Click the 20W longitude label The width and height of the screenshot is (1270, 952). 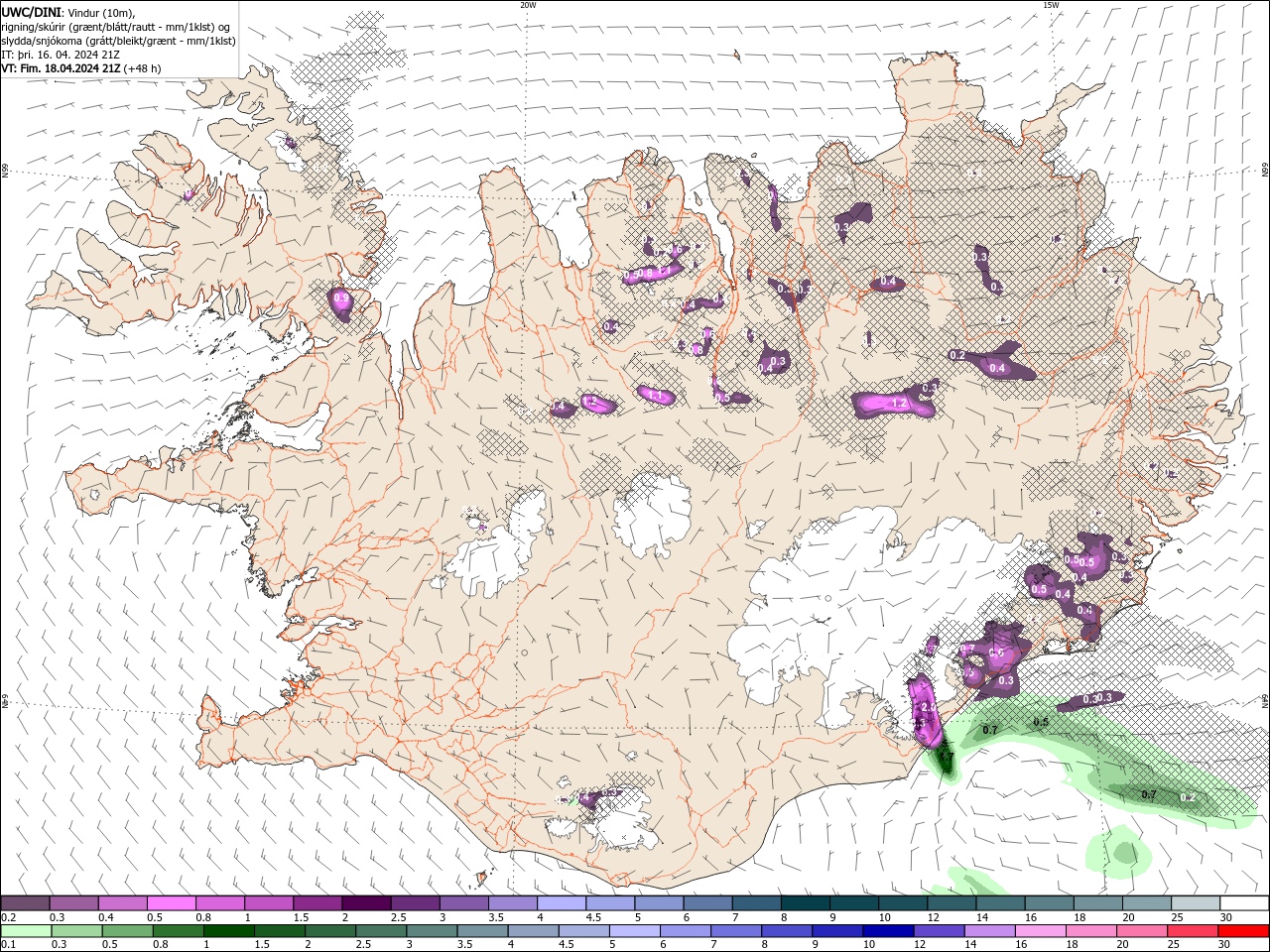coord(528,5)
